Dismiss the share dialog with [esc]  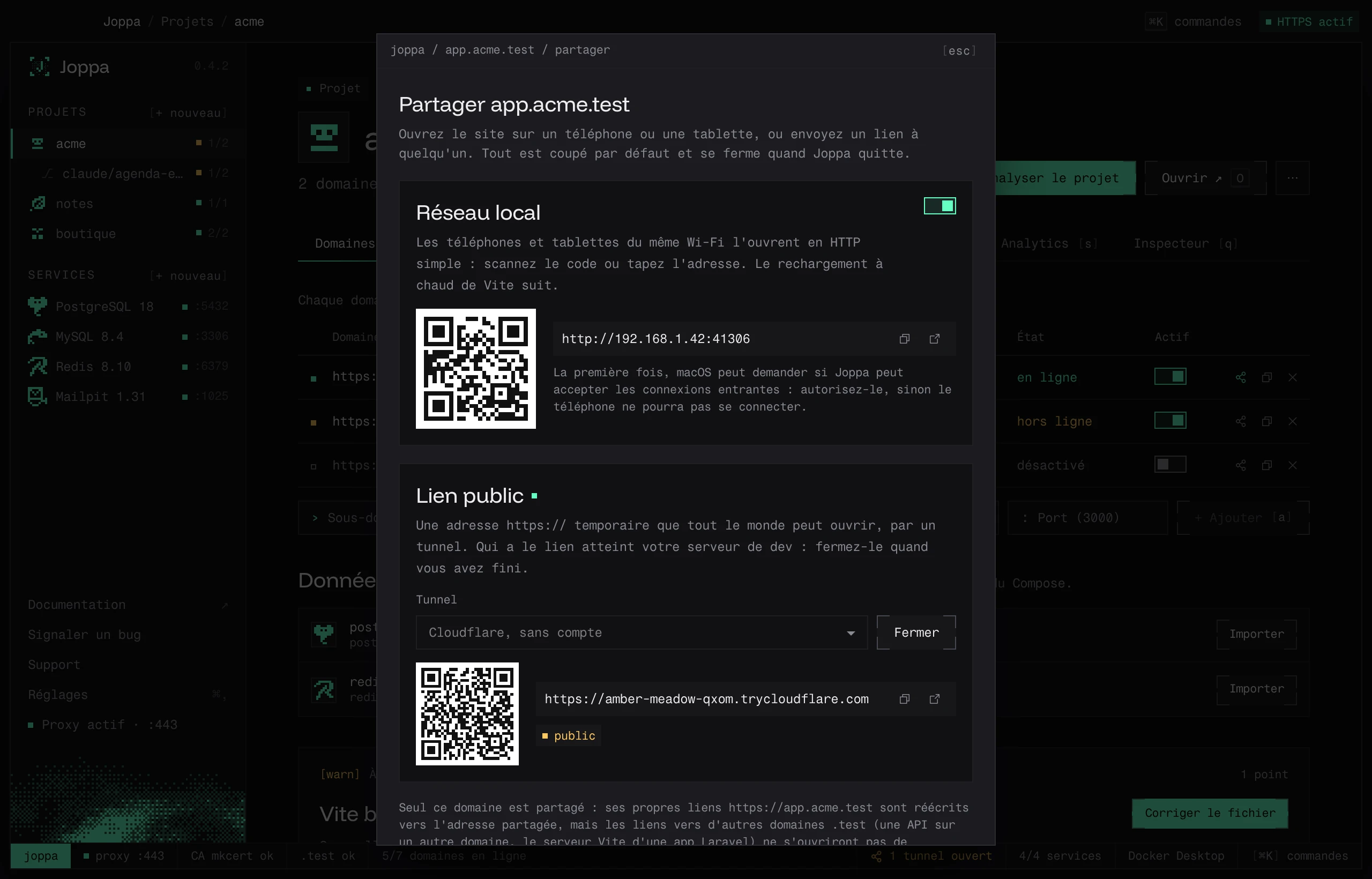click(959, 51)
